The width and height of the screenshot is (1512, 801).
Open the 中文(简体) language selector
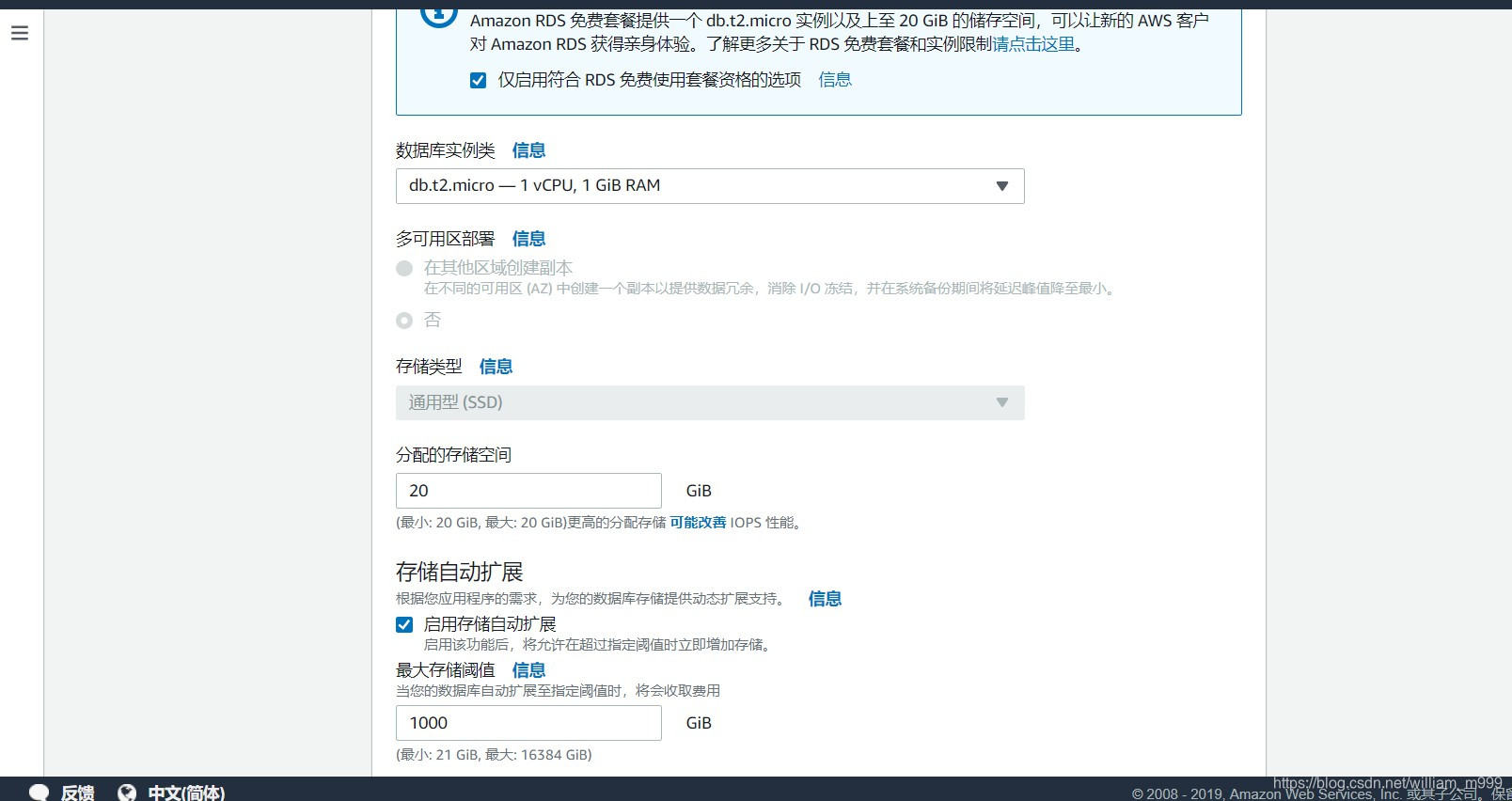[x=186, y=793]
